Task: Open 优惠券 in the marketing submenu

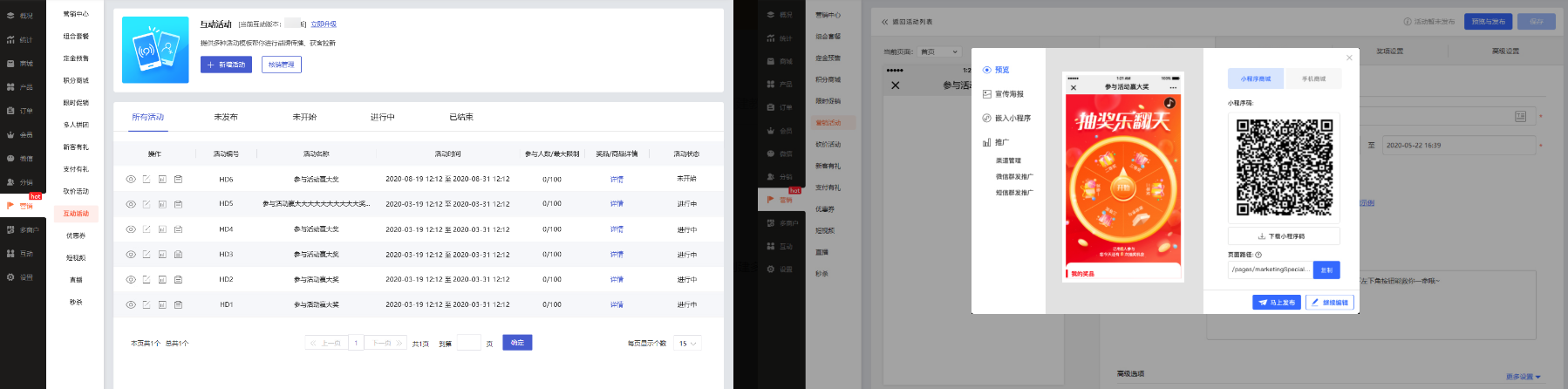Action: point(76,235)
